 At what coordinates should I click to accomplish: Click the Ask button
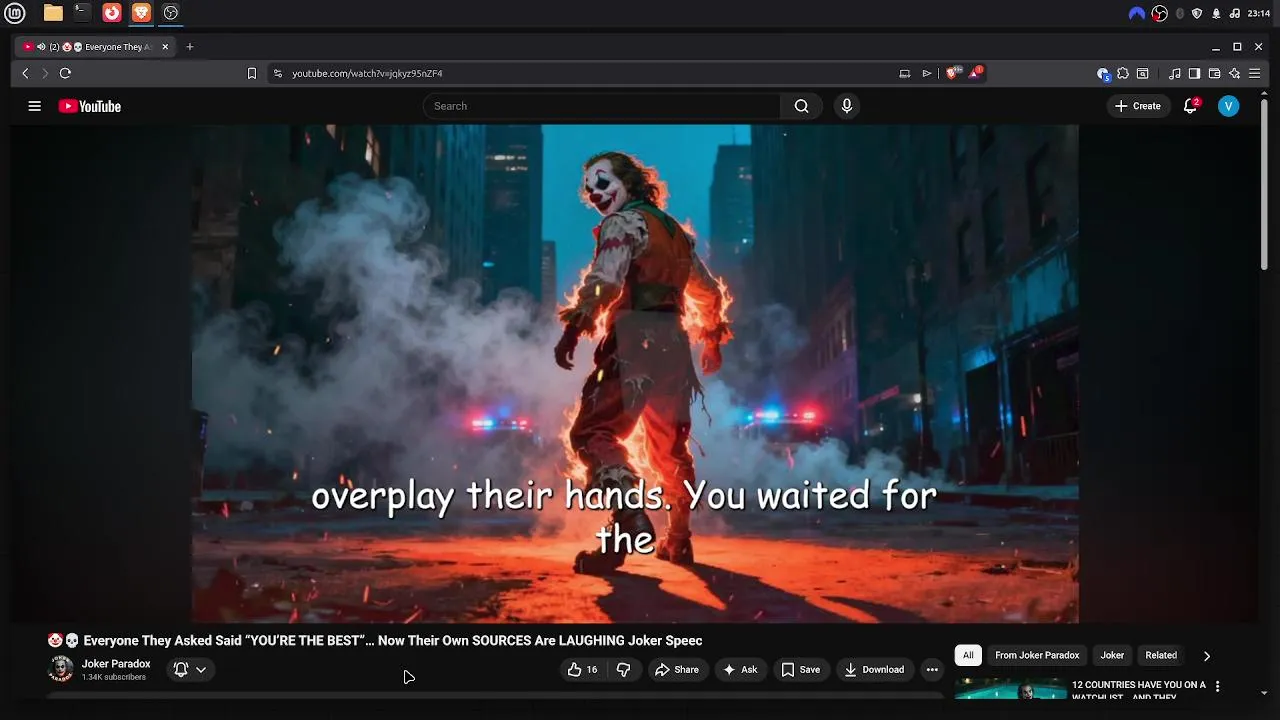(740, 670)
